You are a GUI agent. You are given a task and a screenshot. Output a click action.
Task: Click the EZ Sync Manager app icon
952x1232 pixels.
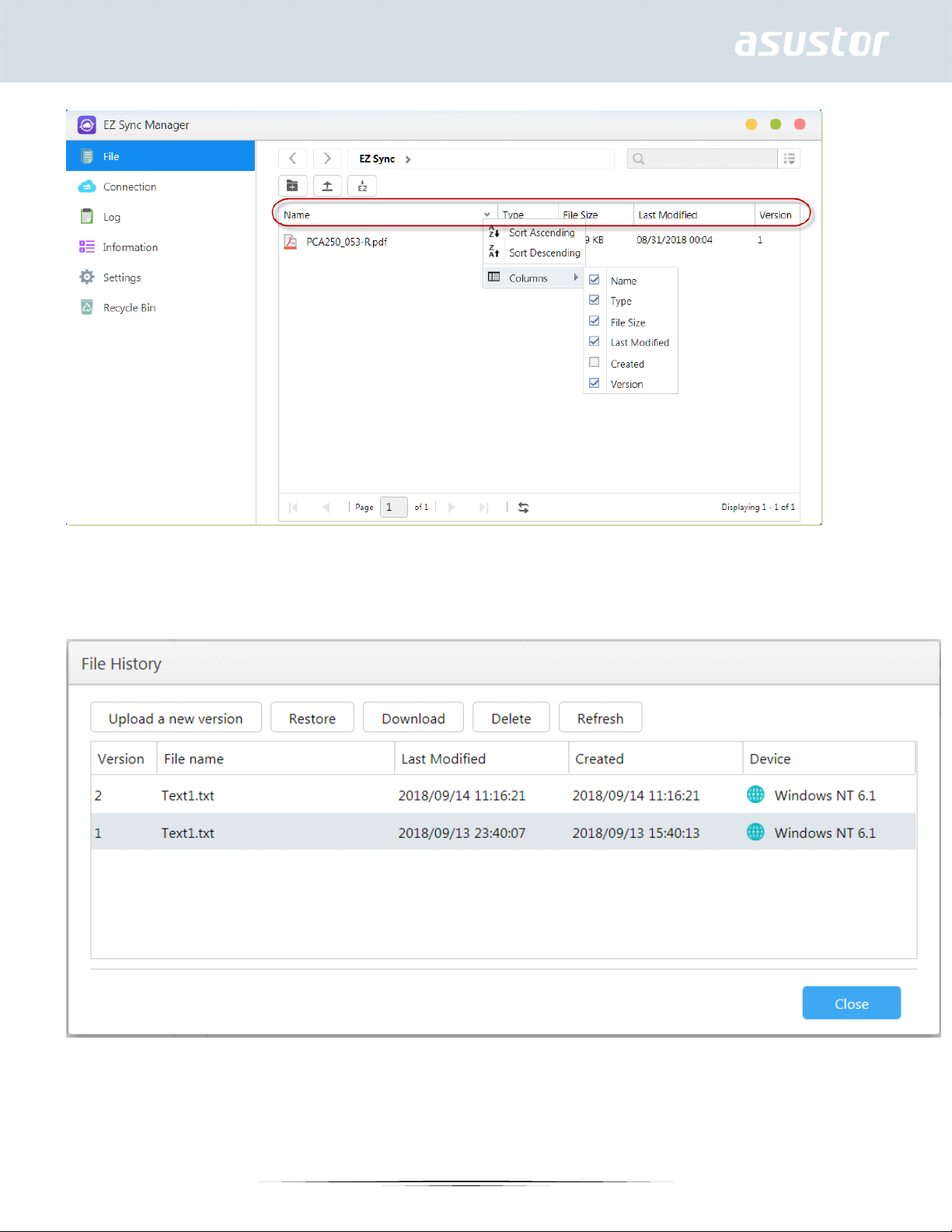[x=87, y=124]
